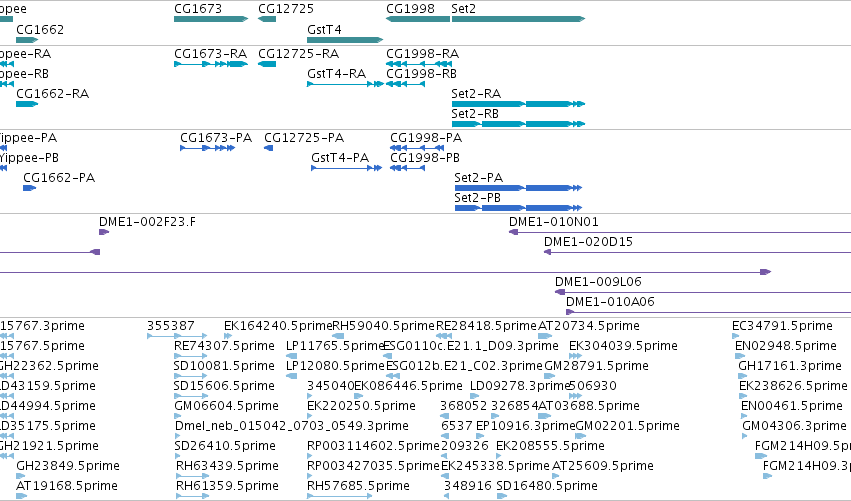The width and height of the screenshot is (851, 501).
Task: Click the GstT4-PA protein label
Action: (x=340, y=158)
